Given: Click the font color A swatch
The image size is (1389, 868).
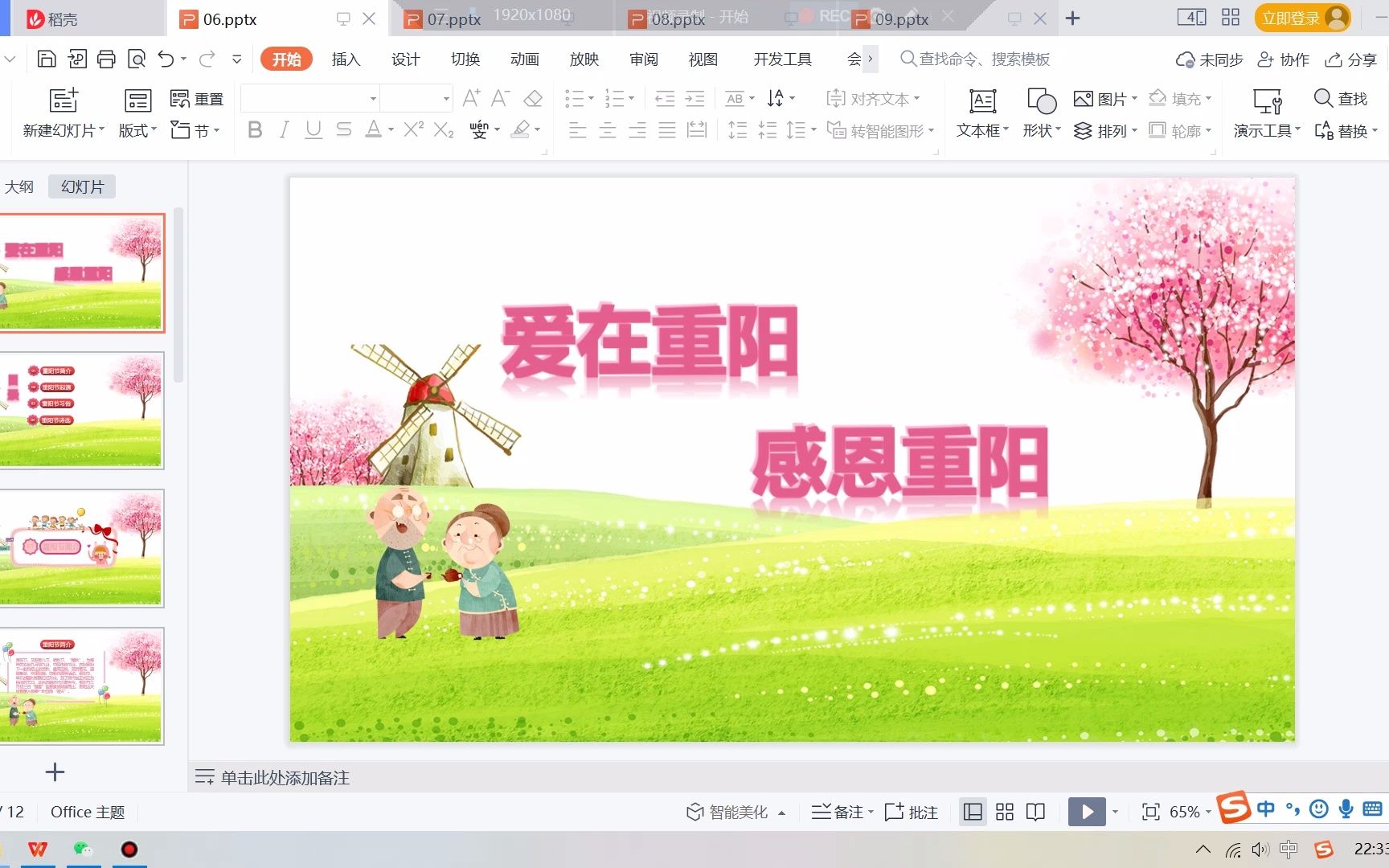Looking at the screenshot, I should click(x=373, y=129).
